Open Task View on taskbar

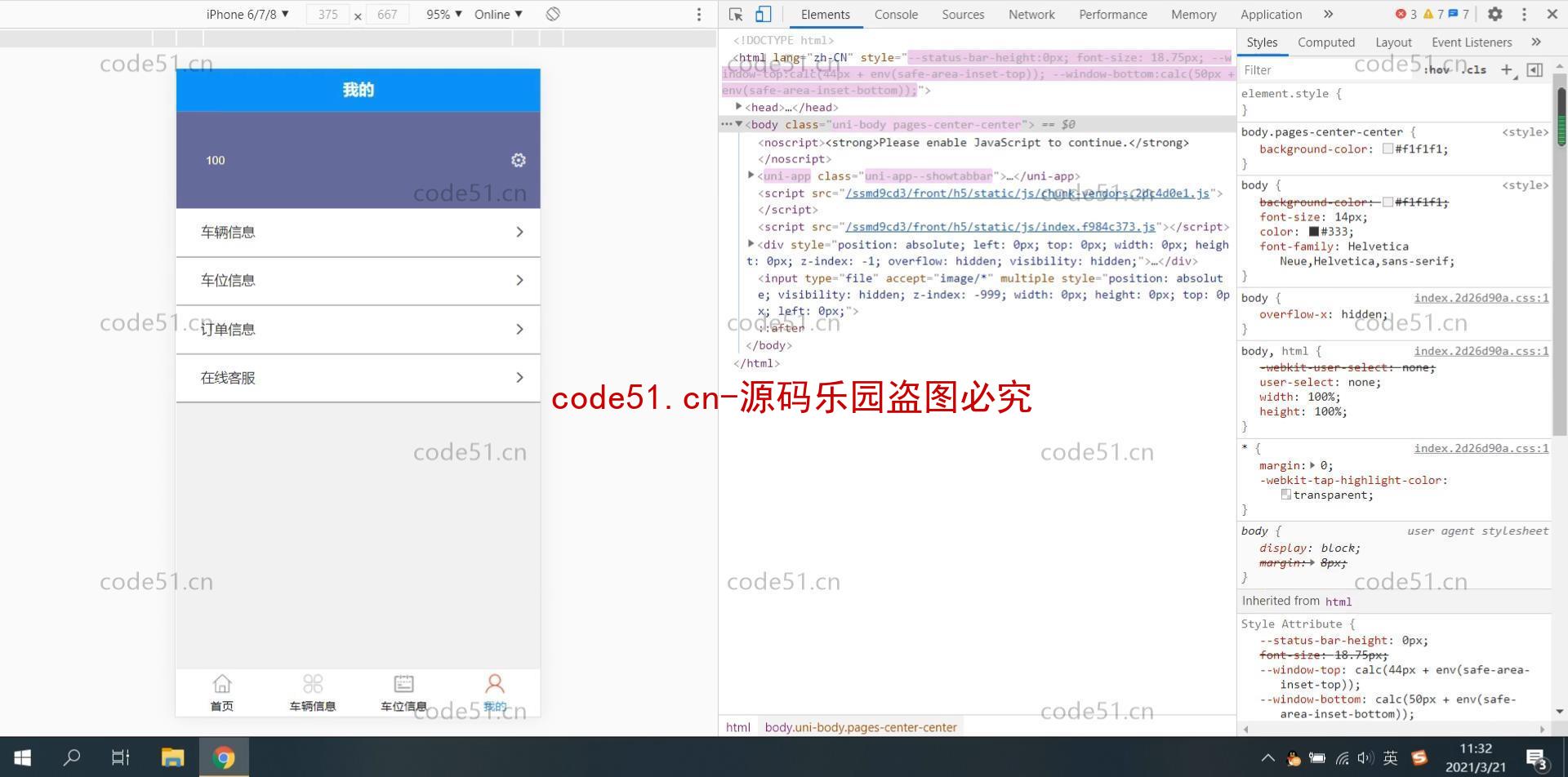(x=121, y=757)
